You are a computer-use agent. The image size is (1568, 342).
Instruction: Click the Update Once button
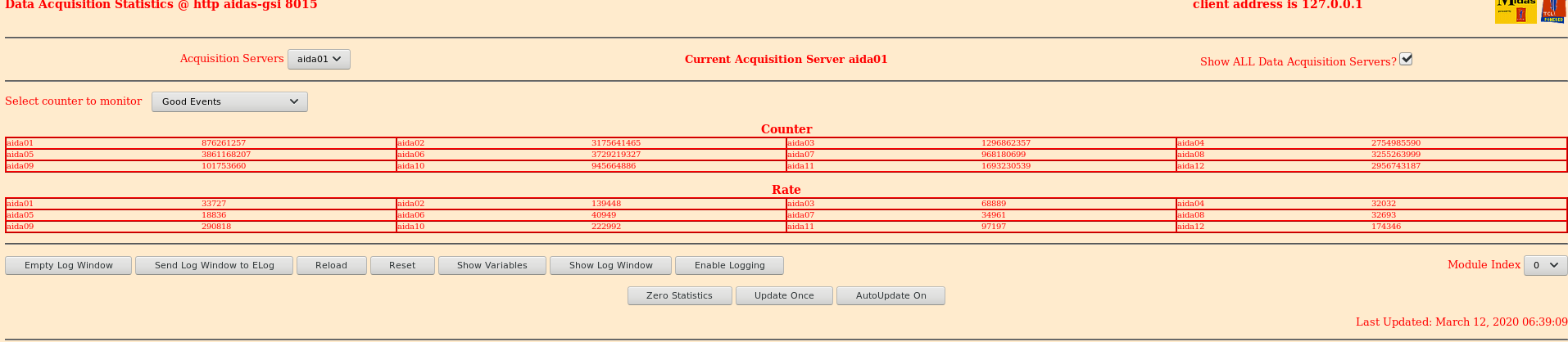pos(785,295)
